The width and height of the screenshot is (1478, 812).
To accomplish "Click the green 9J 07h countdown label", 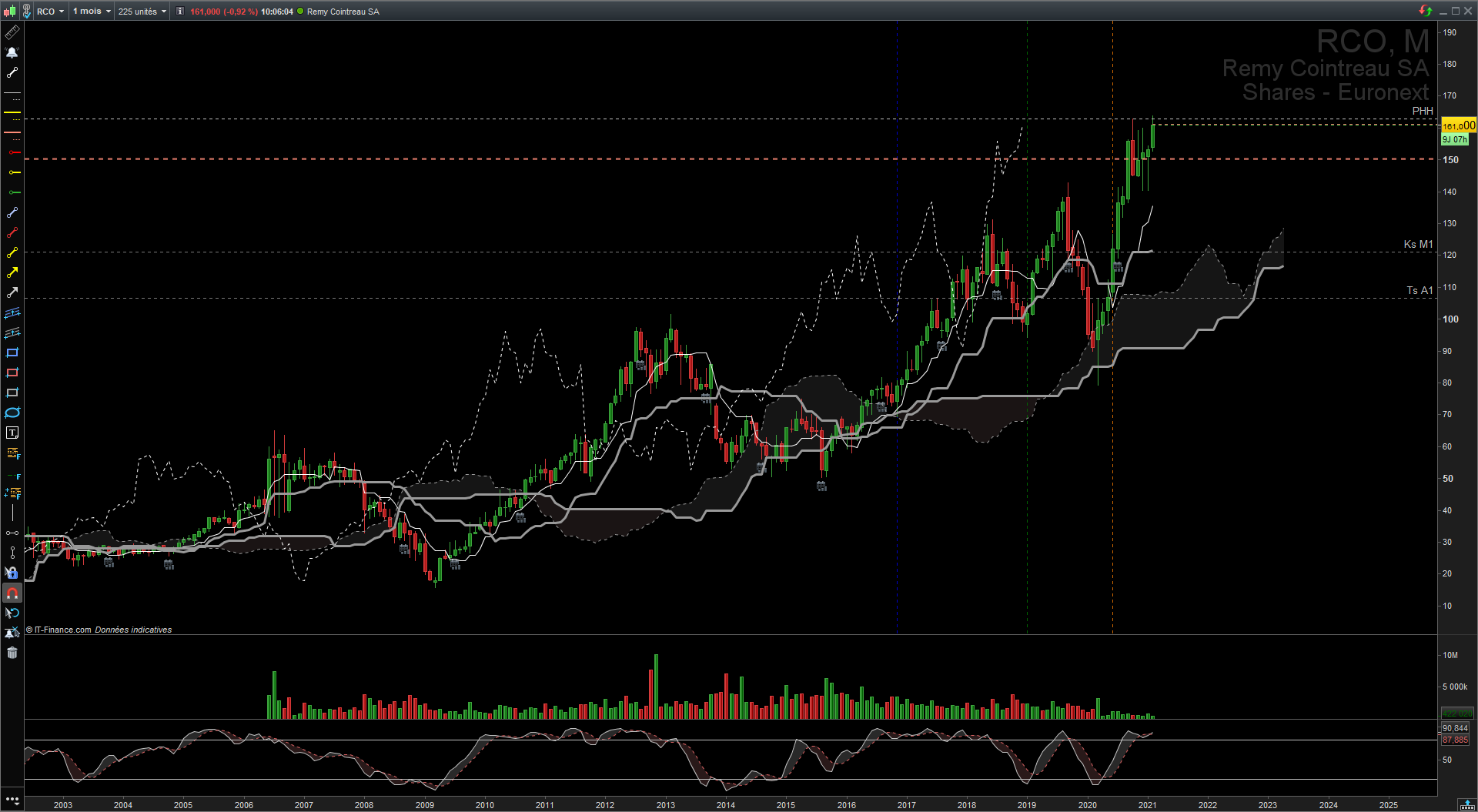I will pos(1455,139).
